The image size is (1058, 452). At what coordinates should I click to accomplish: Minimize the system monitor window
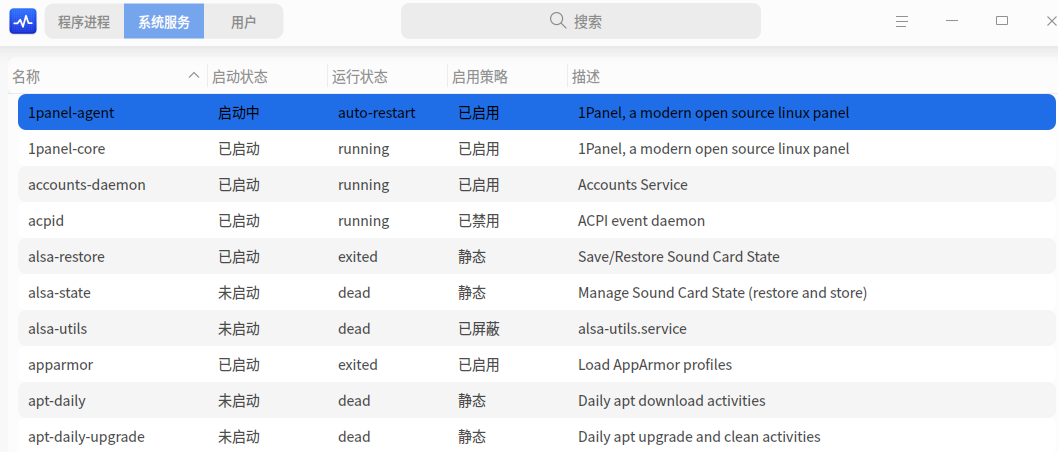tap(952, 22)
